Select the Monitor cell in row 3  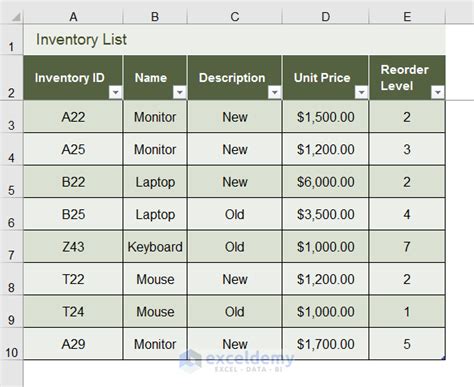pyautogui.click(x=155, y=117)
